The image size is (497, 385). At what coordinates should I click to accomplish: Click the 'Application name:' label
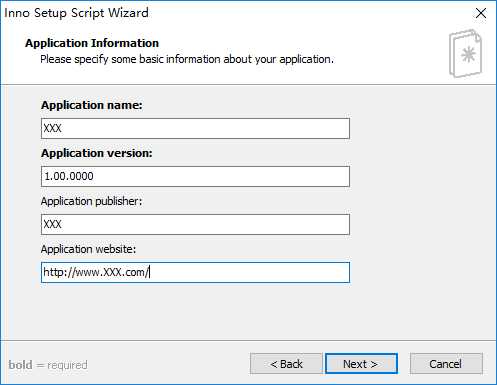click(92, 105)
